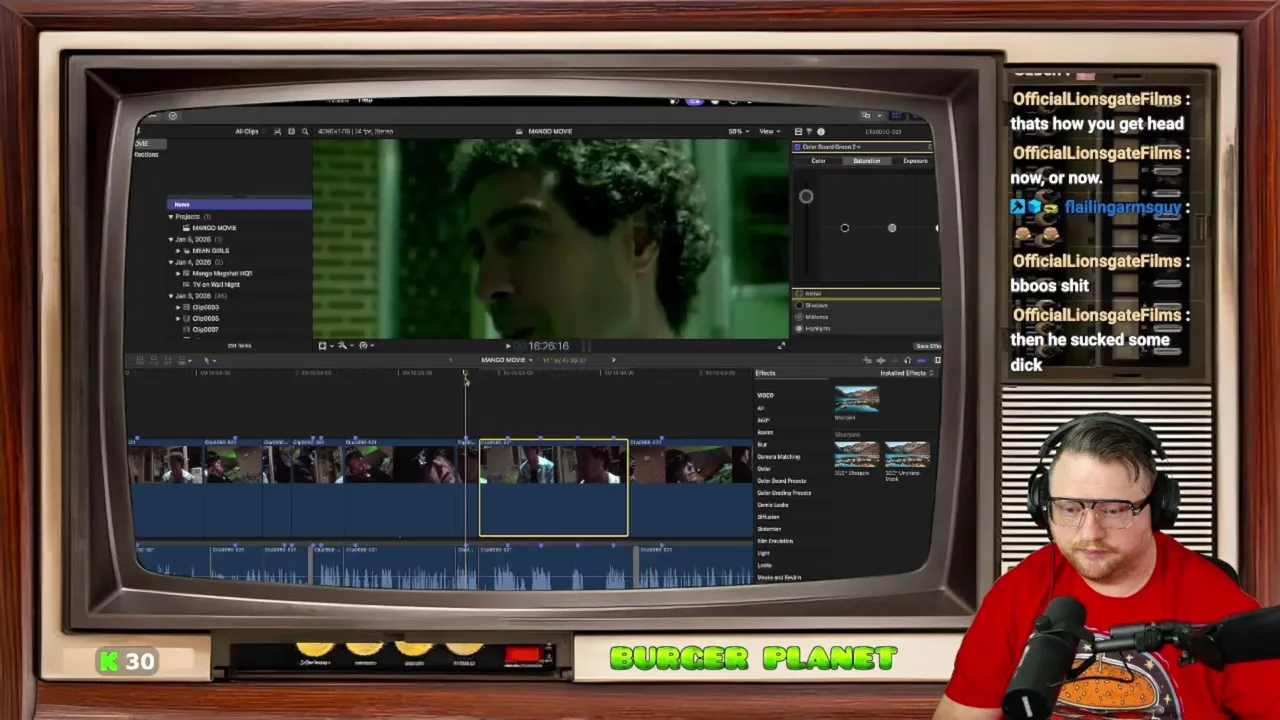Screen dimensions: 1280x720
Task: Click the Name column header
Action: (239, 204)
